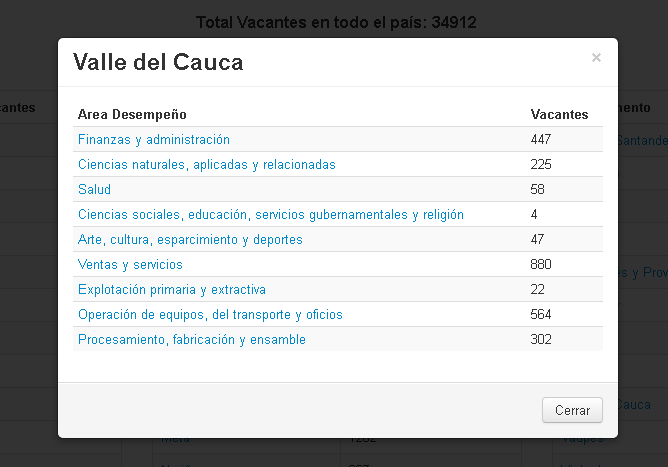Click the 302 vacancies cell
668x467 pixels.
tap(541, 340)
